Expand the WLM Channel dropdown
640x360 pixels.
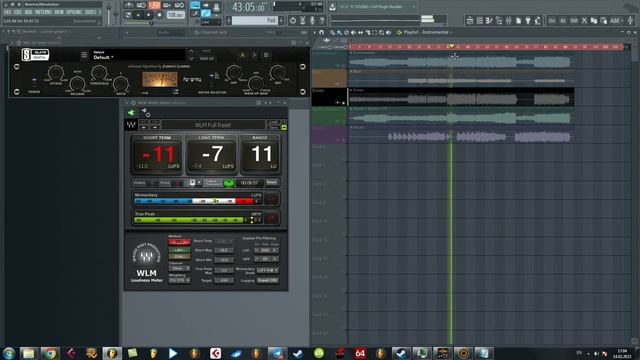click(x=180, y=269)
